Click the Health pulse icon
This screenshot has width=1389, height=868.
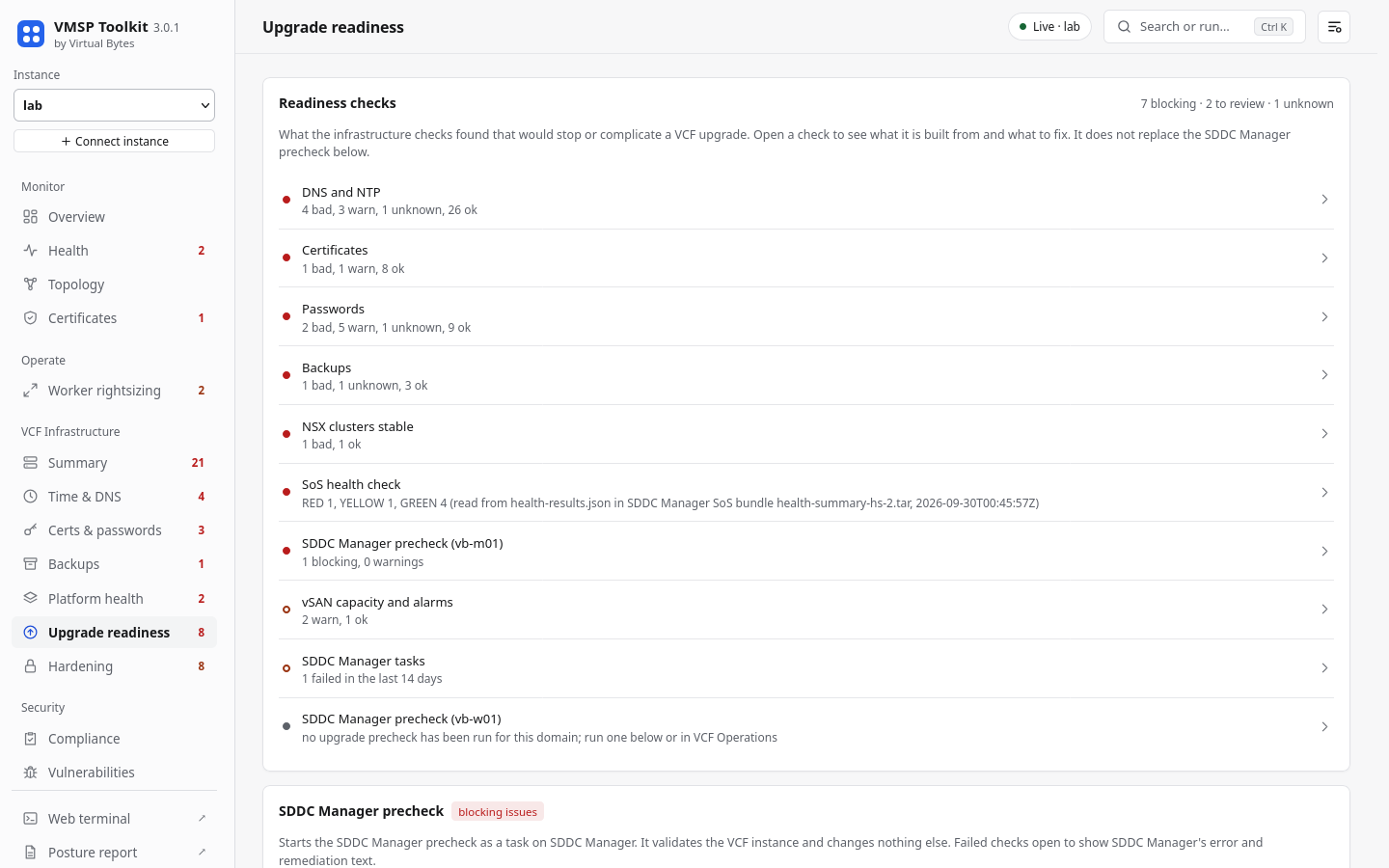pyautogui.click(x=31, y=251)
